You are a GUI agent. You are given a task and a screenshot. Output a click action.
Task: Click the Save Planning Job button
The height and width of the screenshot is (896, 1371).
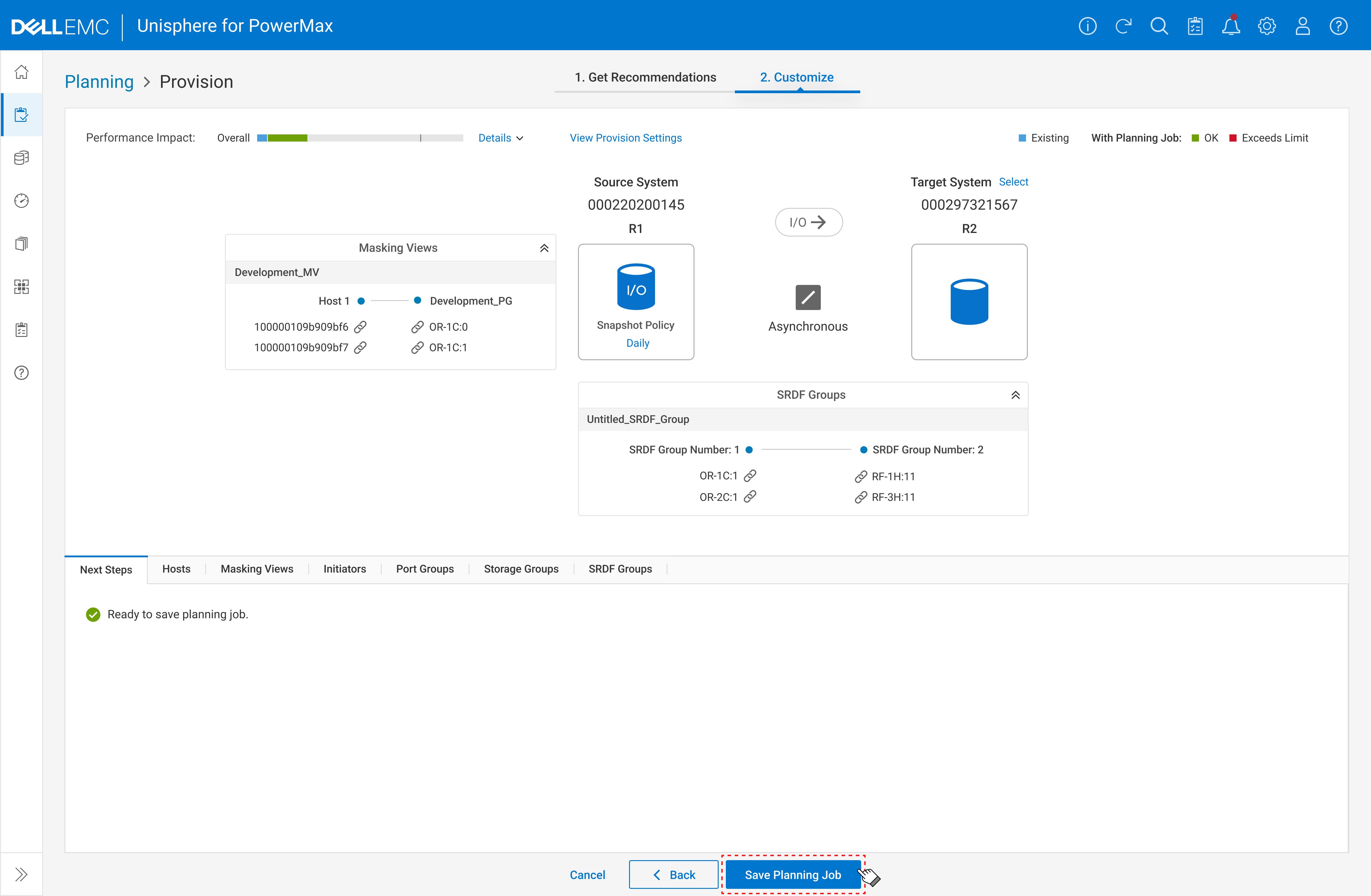[x=793, y=875]
